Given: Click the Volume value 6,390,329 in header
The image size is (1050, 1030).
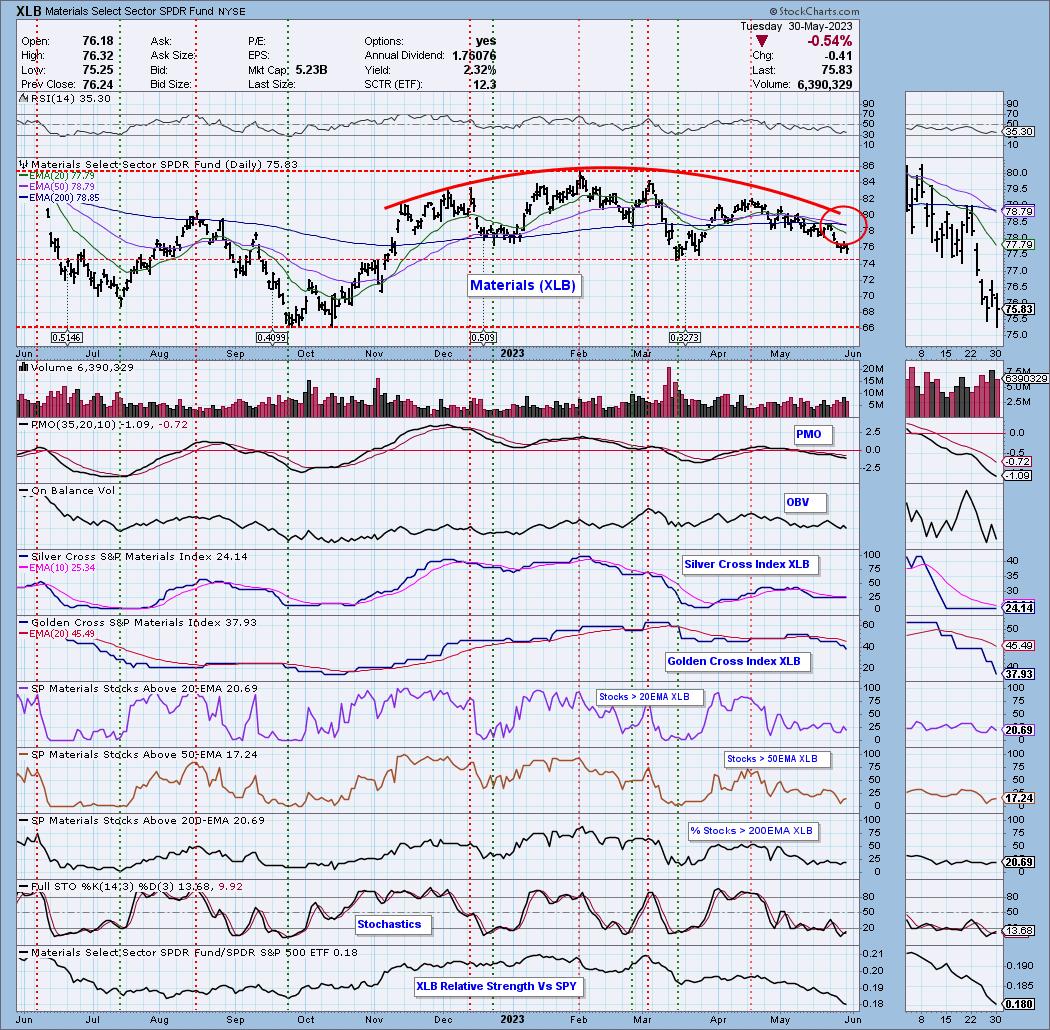Looking at the screenshot, I should point(825,84).
